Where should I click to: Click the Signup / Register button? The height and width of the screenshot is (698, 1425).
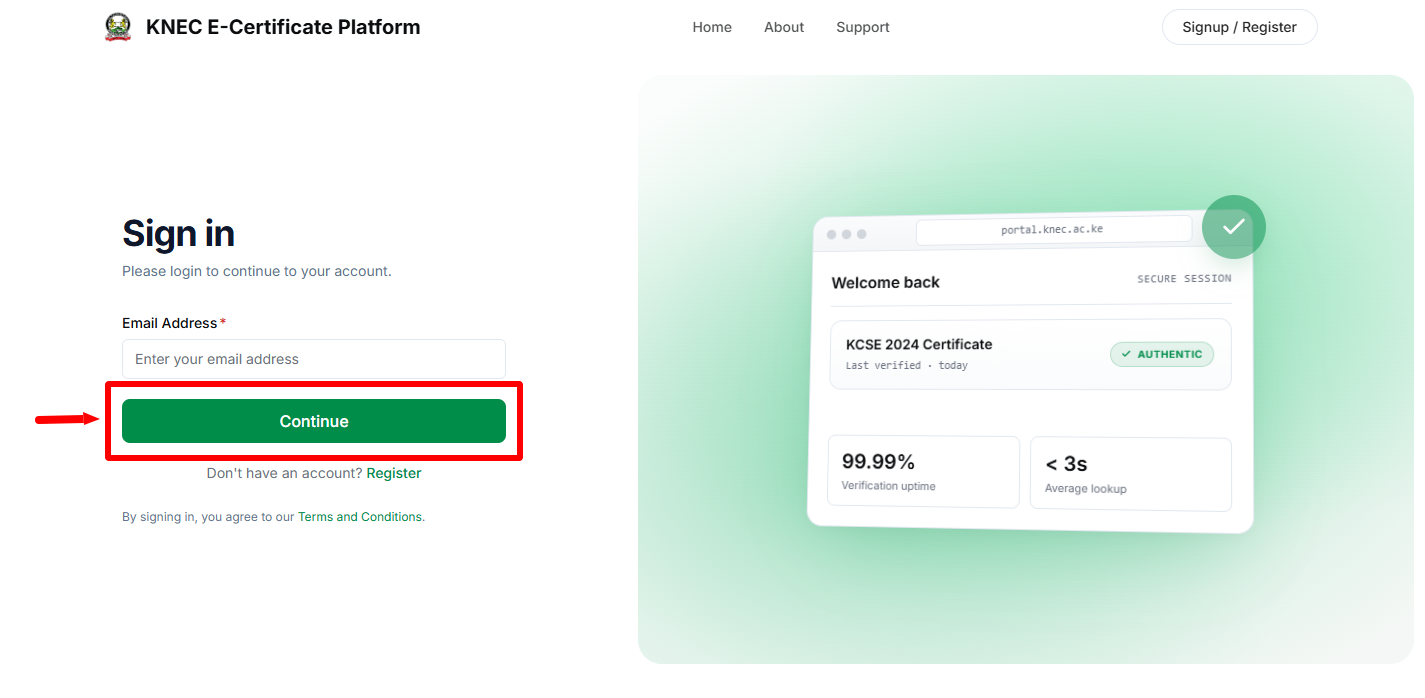pyautogui.click(x=1239, y=27)
